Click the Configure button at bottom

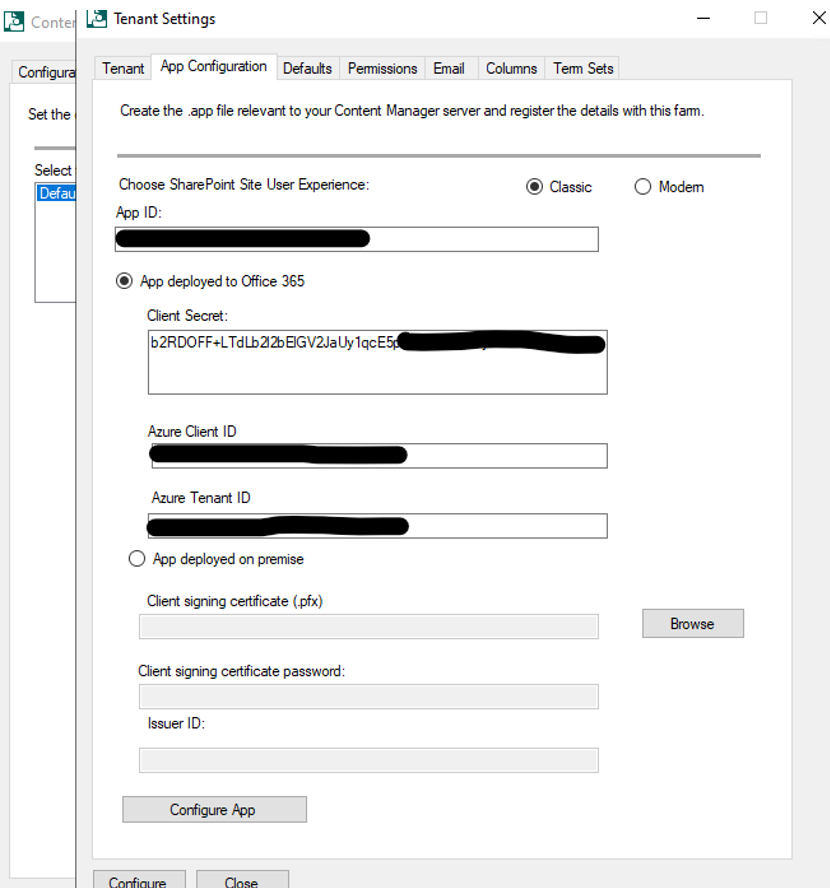pos(139,882)
